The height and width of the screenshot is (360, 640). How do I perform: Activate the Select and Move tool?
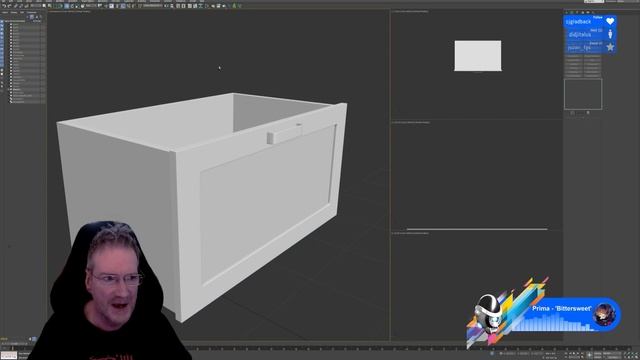(x=67, y=6)
